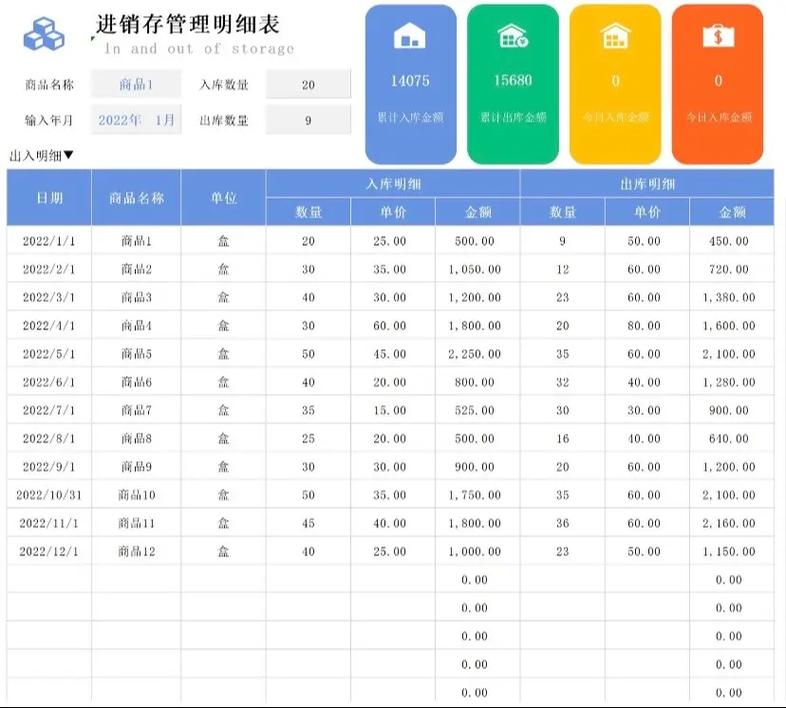Click 入库 amount 1,000.00 for 商品12
The height and width of the screenshot is (708, 786).
pyautogui.click(x=478, y=551)
